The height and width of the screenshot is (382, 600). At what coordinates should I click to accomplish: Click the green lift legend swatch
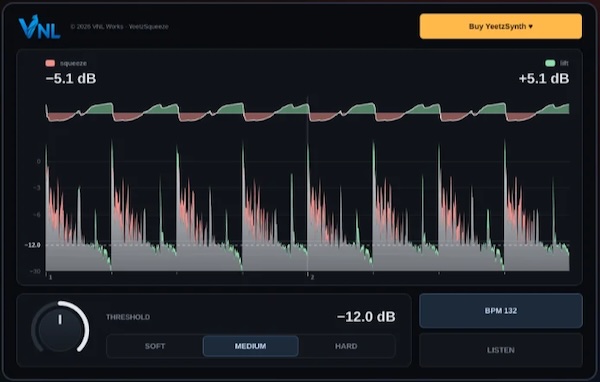(x=550, y=63)
